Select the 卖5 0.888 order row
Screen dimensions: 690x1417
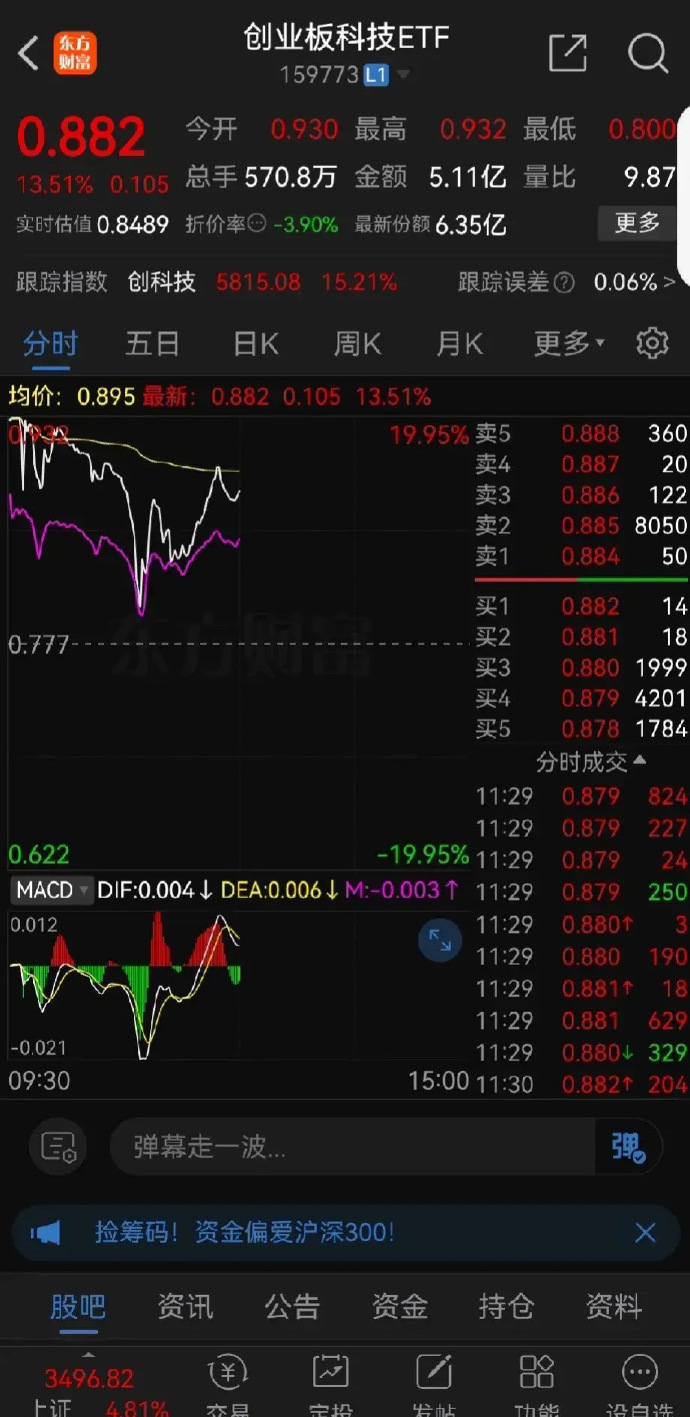click(581, 434)
